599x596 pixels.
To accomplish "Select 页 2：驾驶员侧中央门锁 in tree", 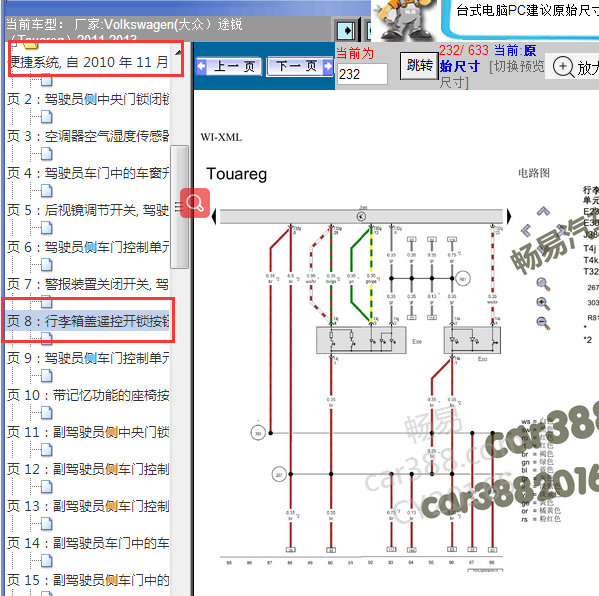I will click(88, 99).
